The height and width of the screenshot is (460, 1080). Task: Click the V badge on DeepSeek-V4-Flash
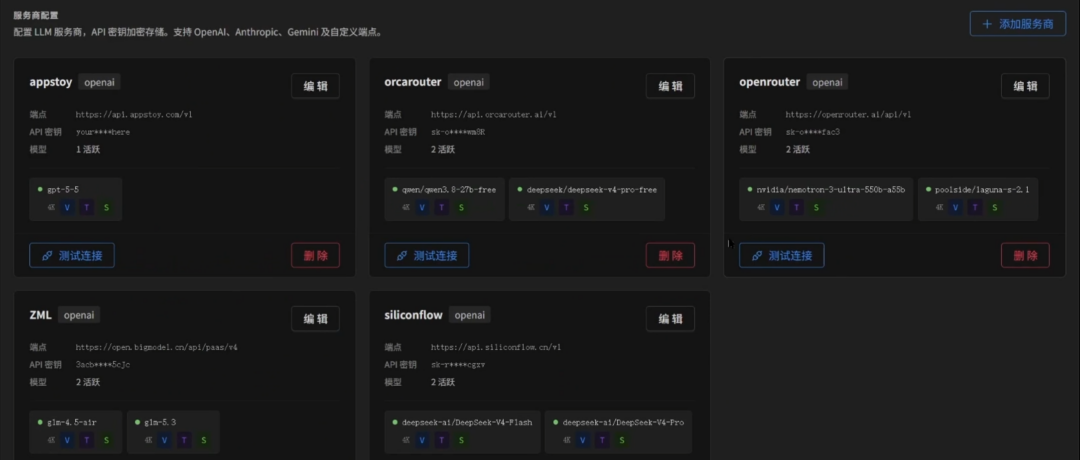point(422,440)
